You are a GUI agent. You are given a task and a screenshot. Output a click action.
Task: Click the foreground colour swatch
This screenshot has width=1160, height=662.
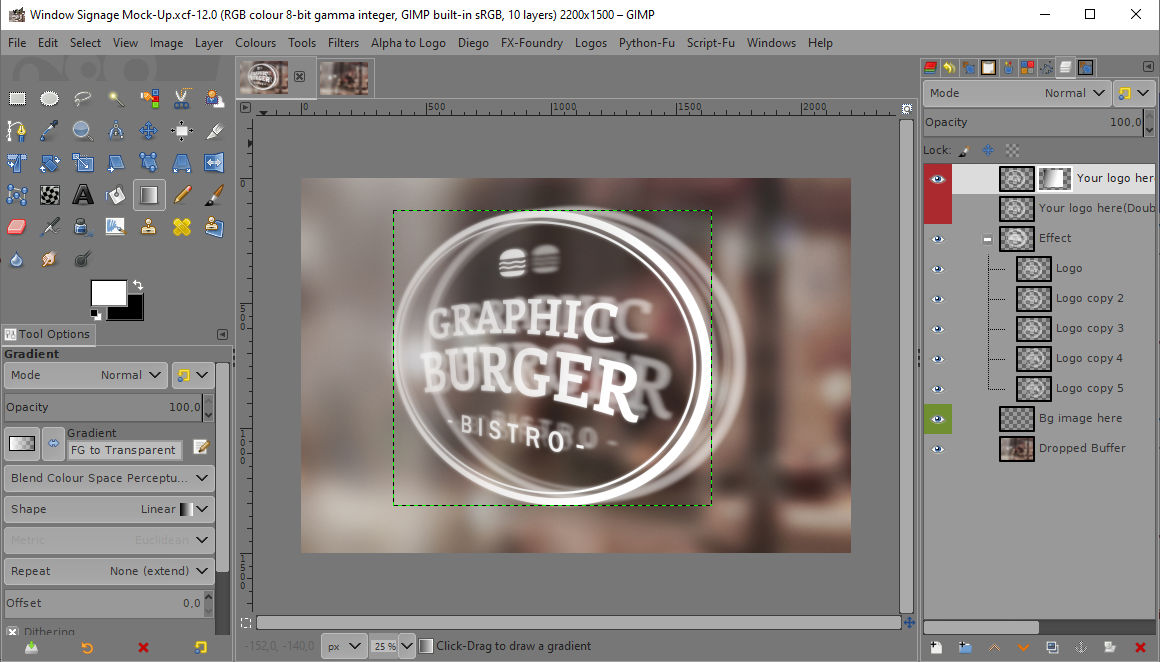click(108, 292)
